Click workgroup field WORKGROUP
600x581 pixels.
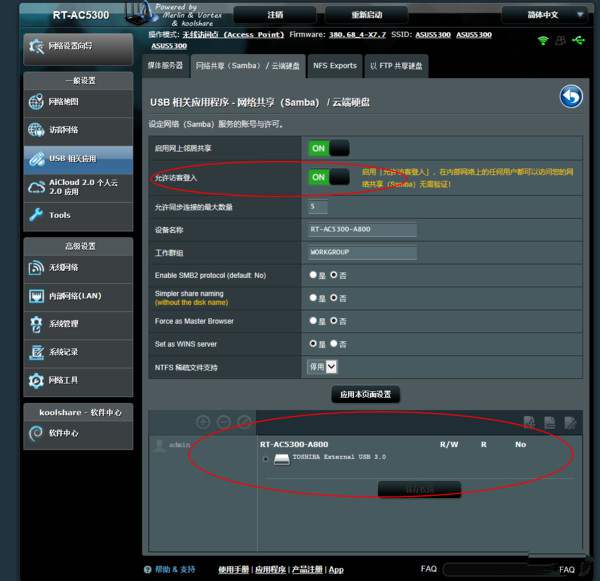362,253
